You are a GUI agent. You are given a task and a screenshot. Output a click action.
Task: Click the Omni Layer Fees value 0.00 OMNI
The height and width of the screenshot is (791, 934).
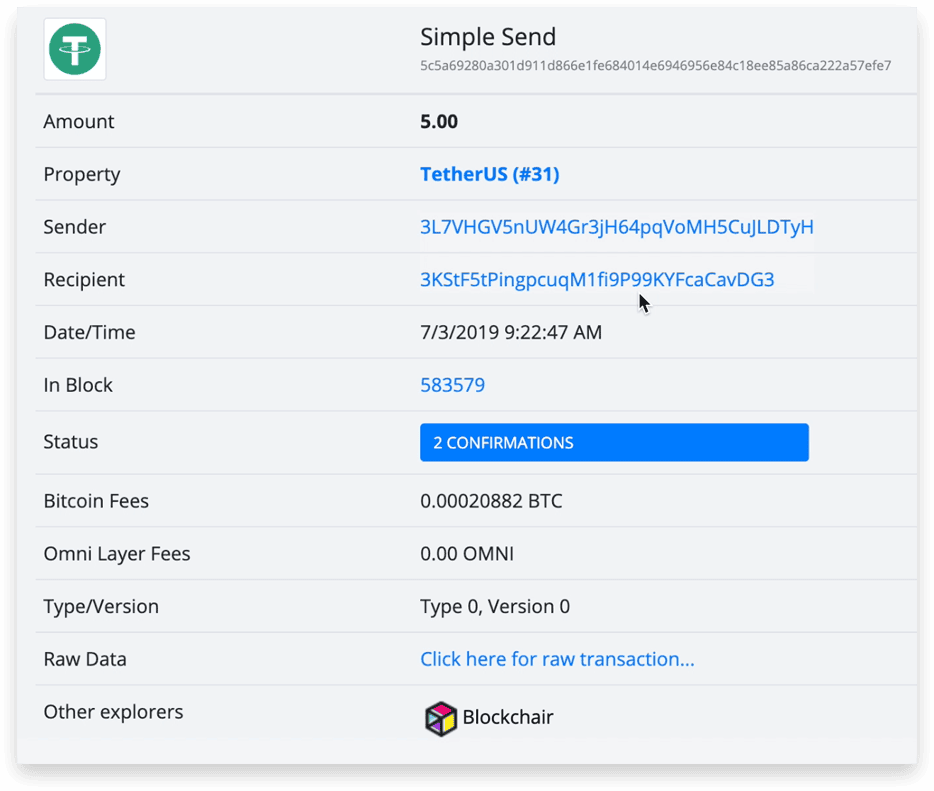(466, 554)
